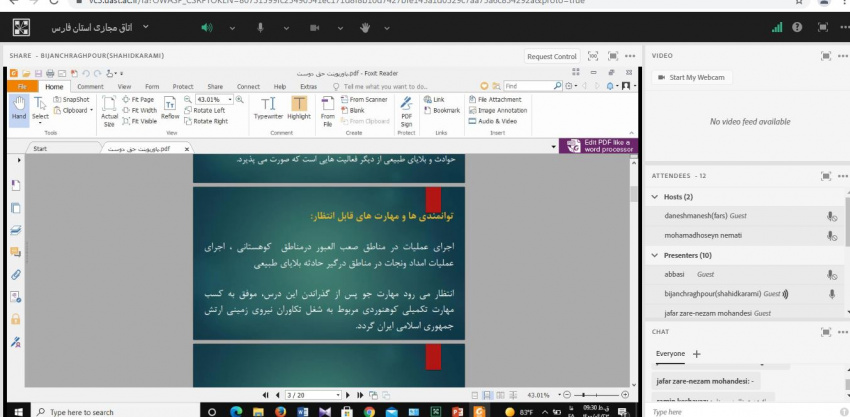The width and height of the screenshot is (850, 417).
Task: Select the Everyone chat tab
Action: [670, 354]
